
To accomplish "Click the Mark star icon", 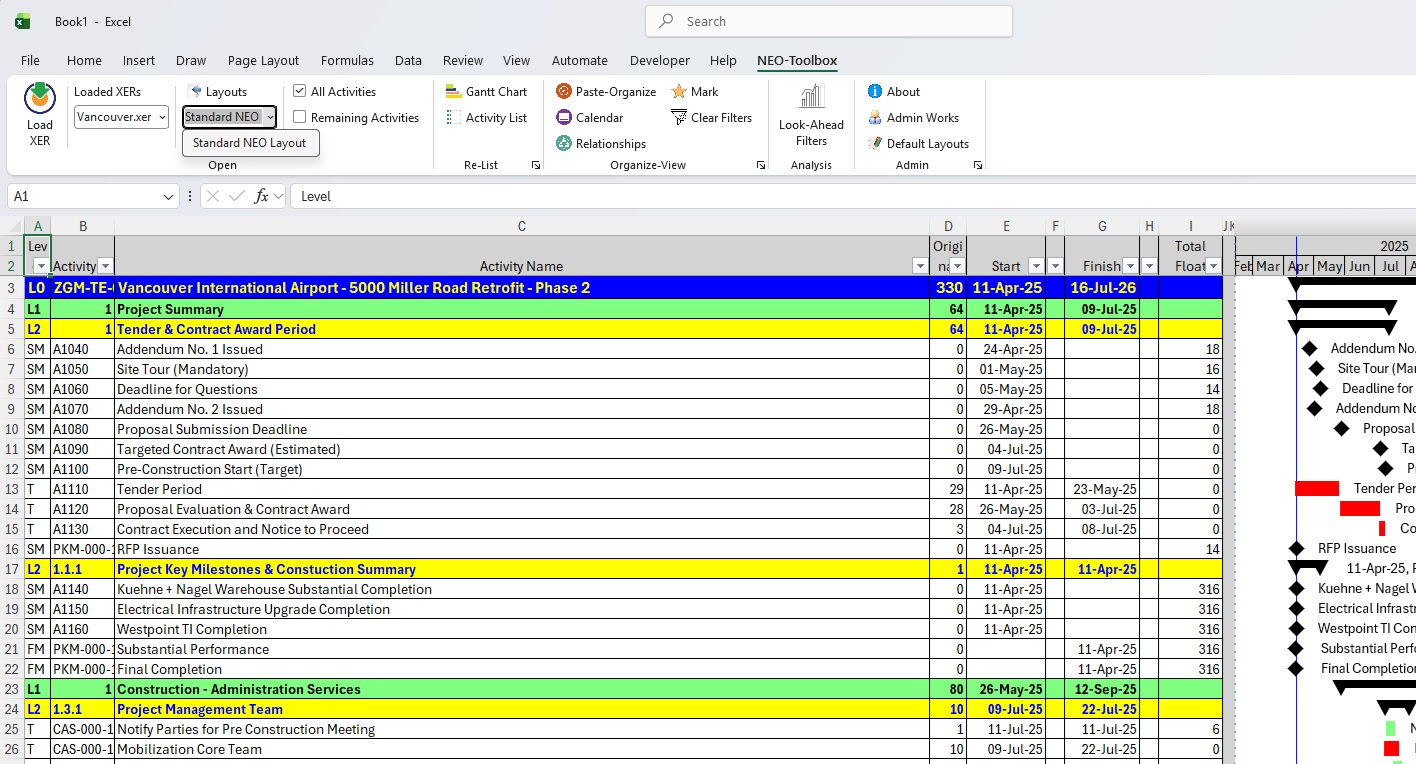I will (x=680, y=91).
